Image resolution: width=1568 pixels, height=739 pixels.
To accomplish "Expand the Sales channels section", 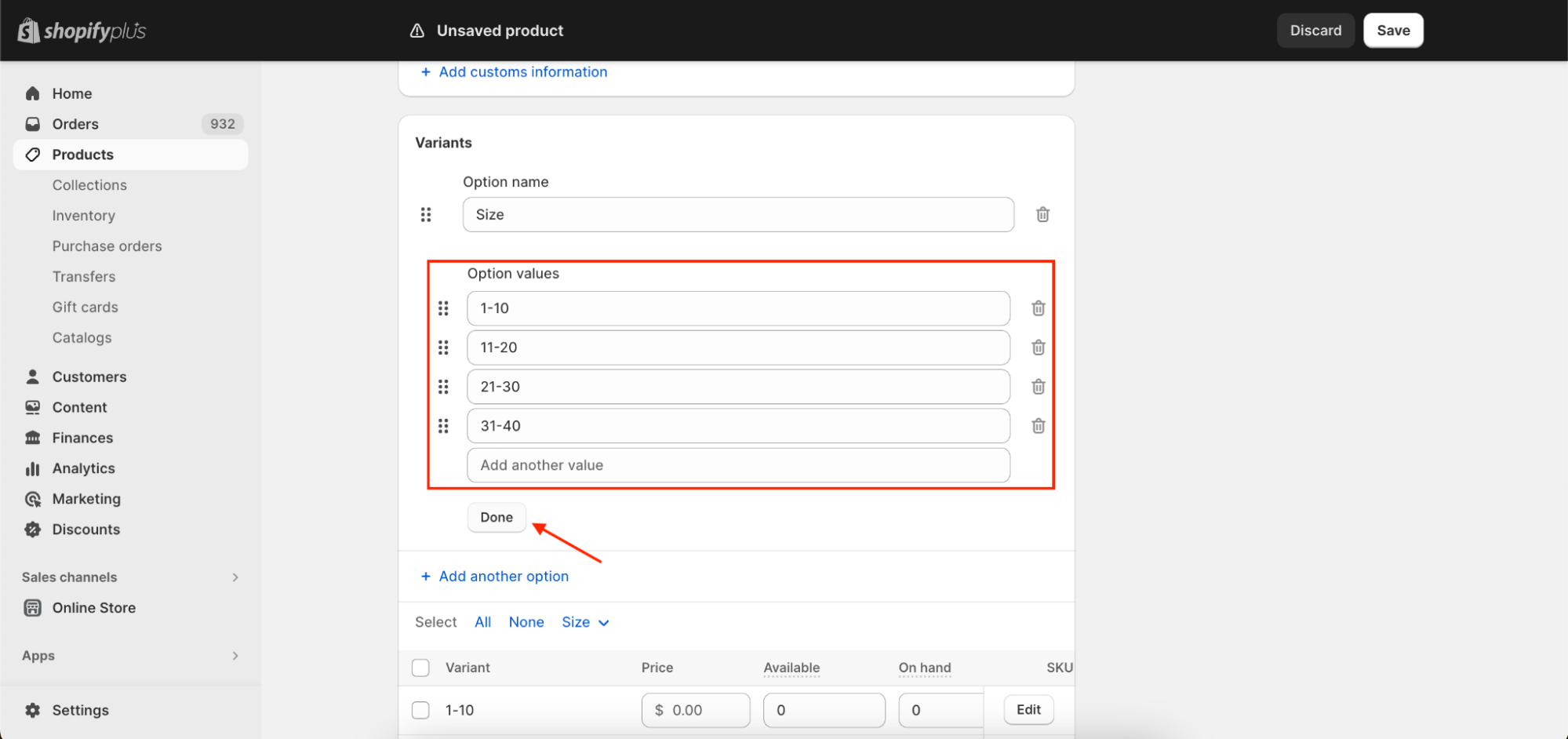I will coord(235,577).
